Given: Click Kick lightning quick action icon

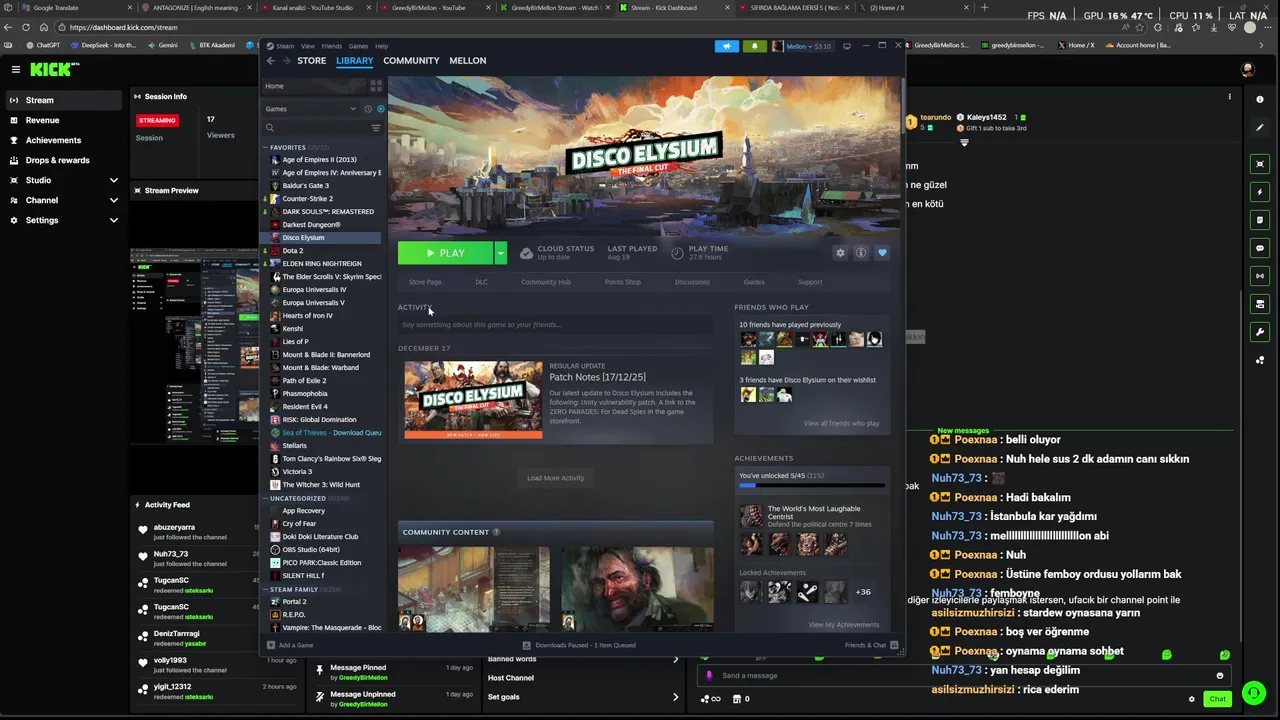Looking at the screenshot, I should tap(1260, 192).
